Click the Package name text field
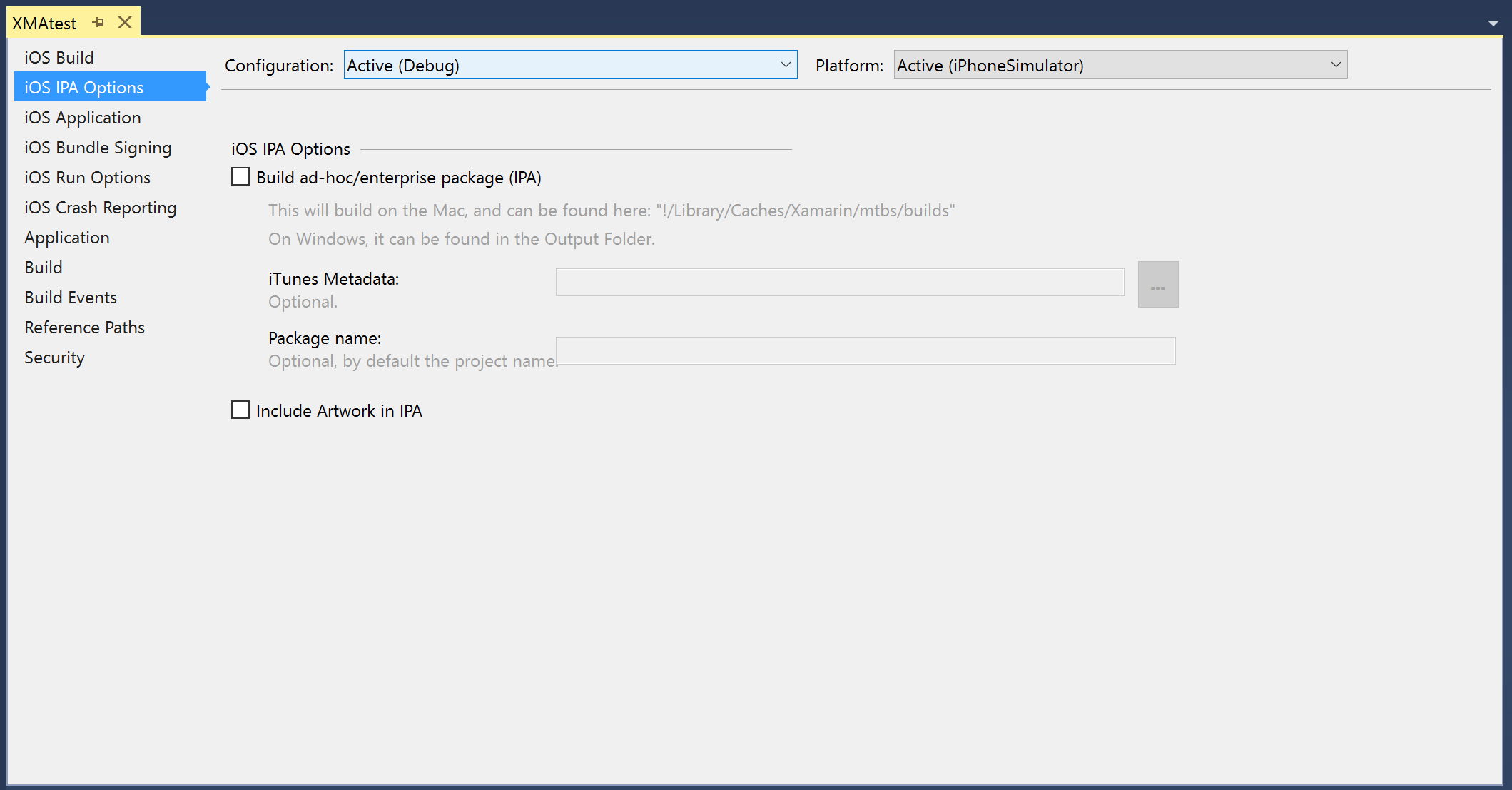The height and width of the screenshot is (790, 1512). pos(865,351)
